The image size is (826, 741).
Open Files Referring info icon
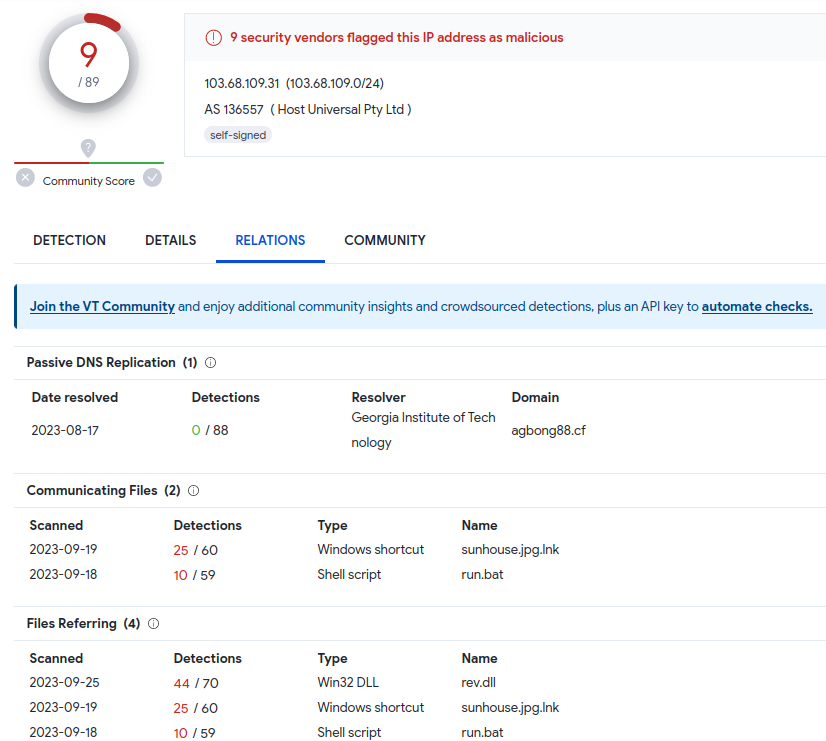coord(153,624)
